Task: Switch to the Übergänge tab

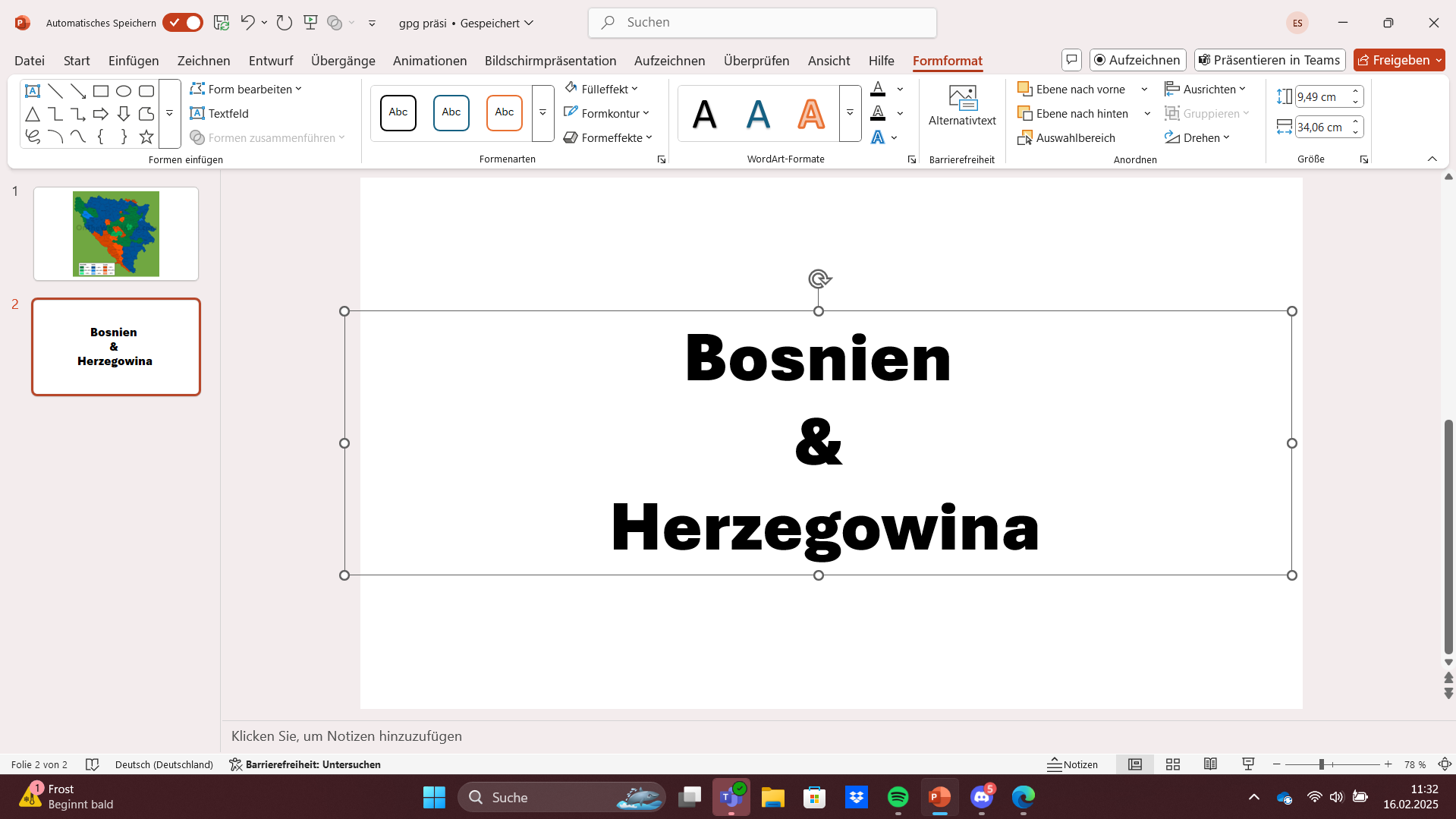Action: tap(343, 60)
